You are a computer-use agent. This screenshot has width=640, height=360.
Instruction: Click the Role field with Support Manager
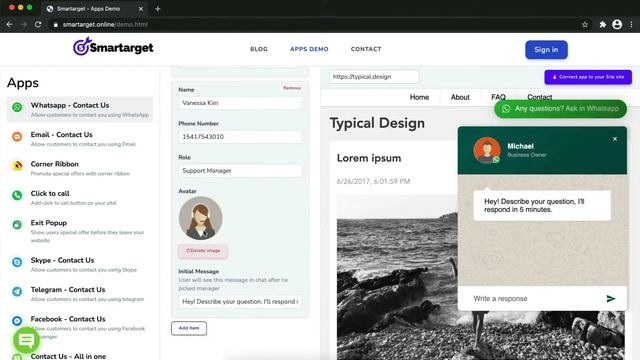tap(240, 171)
